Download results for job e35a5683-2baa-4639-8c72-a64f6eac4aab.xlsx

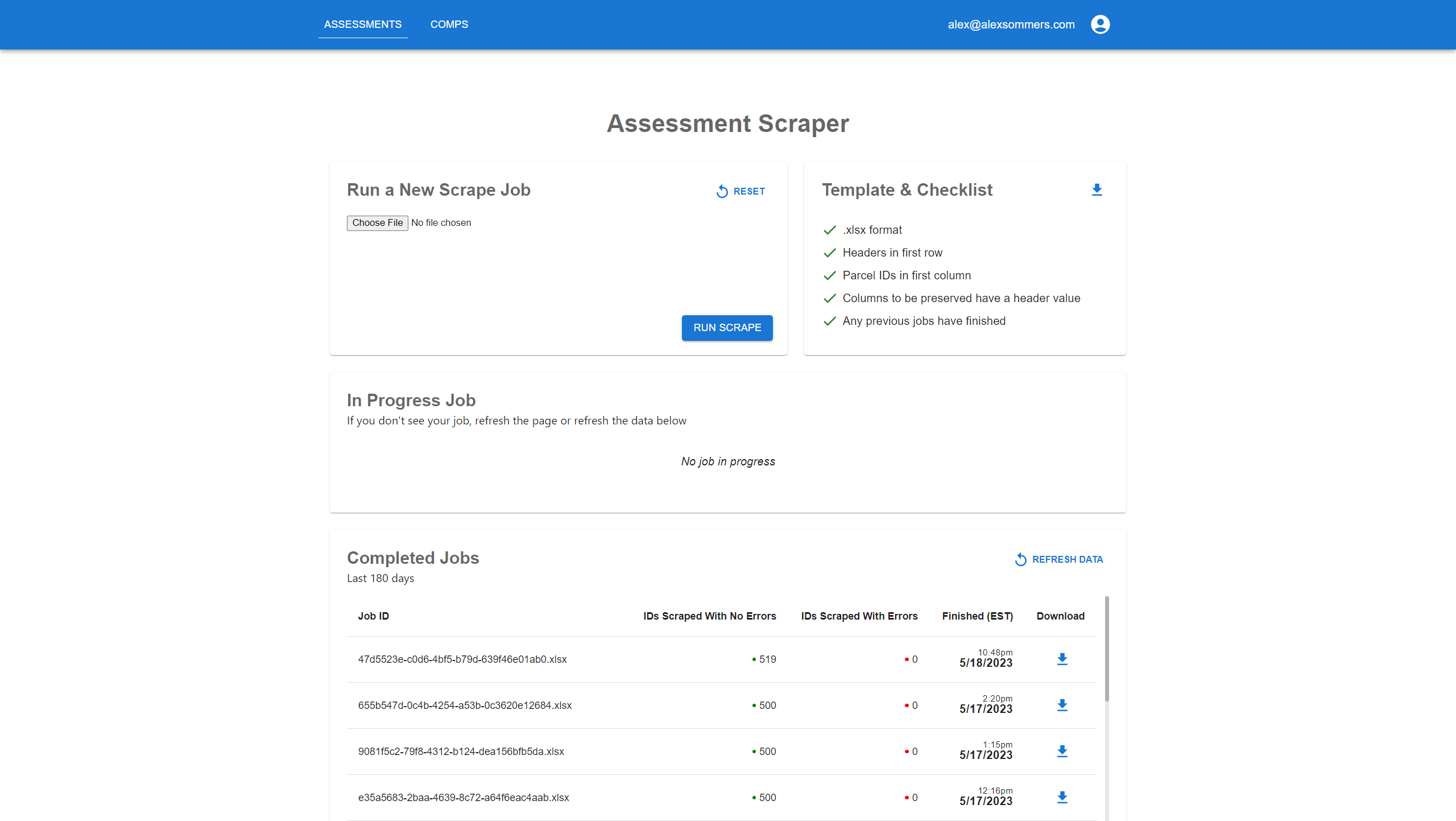point(1062,797)
